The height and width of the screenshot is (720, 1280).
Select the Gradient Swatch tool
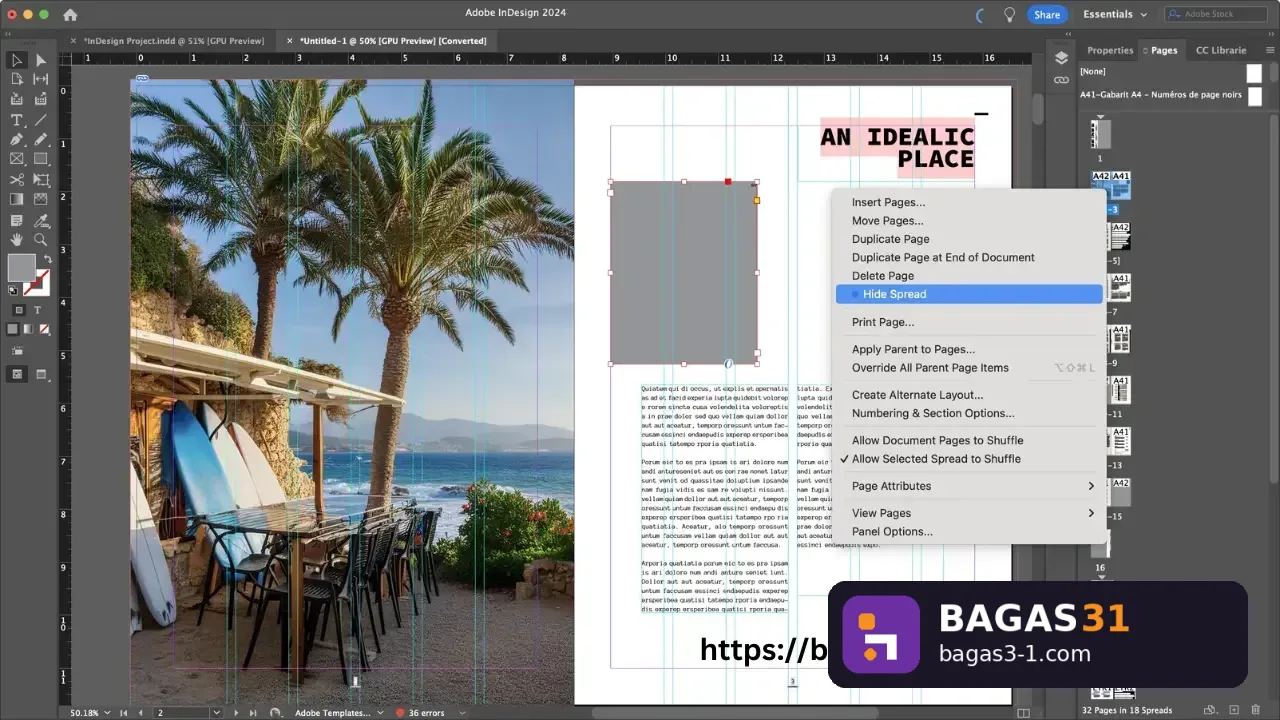17,200
